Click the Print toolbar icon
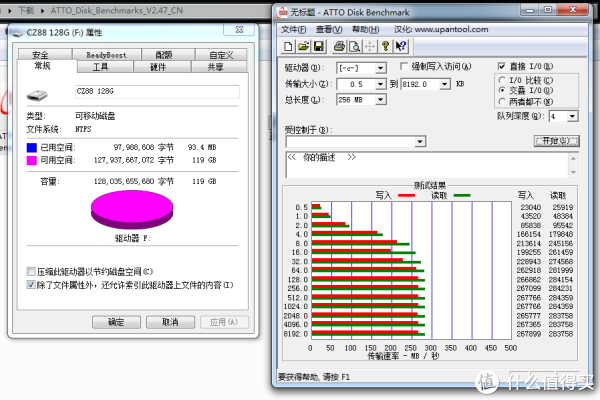This screenshot has width=600, height=400. tap(339, 47)
